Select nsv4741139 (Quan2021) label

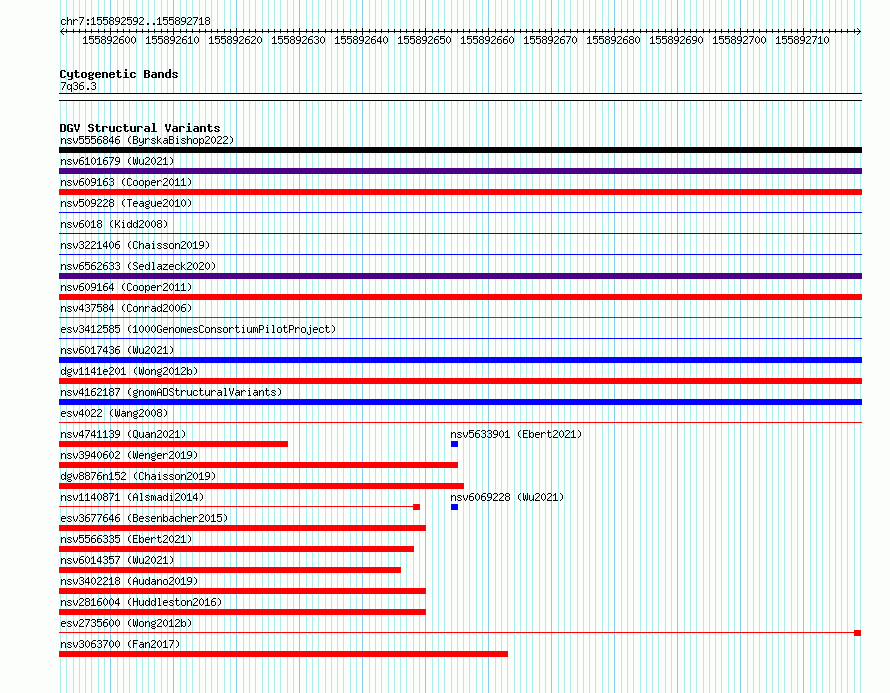click(x=123, y=434)
